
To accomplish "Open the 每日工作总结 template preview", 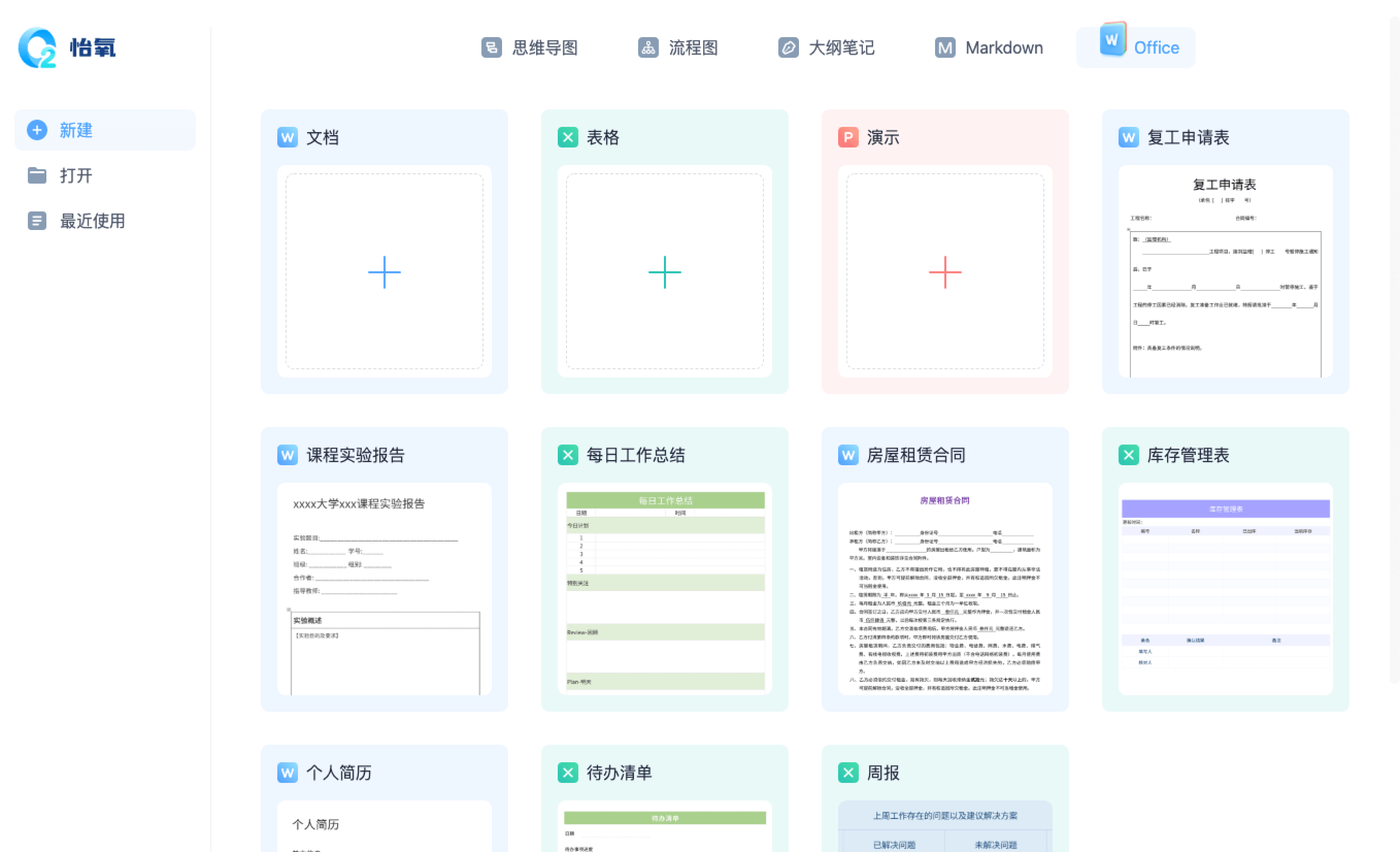I will (665, 589).
